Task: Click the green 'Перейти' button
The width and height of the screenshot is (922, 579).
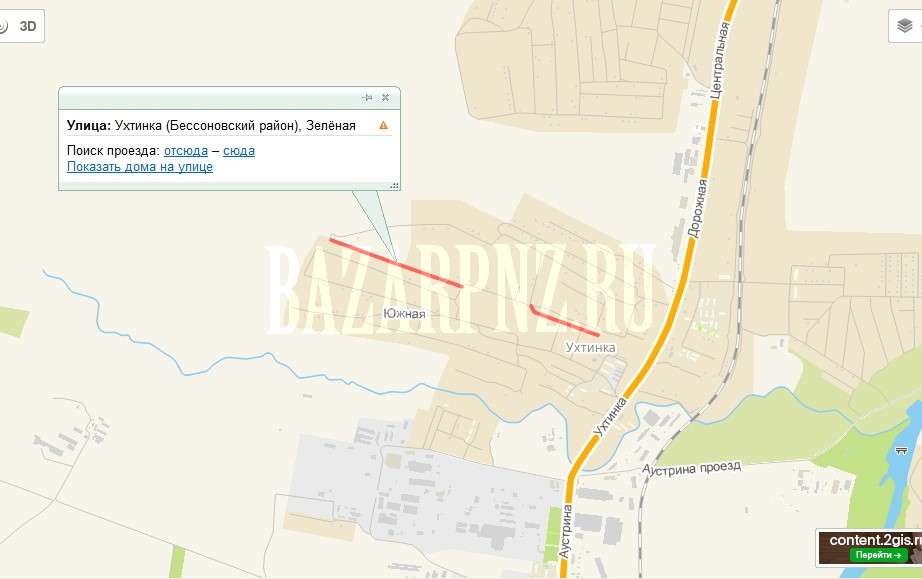Action: (x=878, y=555)
